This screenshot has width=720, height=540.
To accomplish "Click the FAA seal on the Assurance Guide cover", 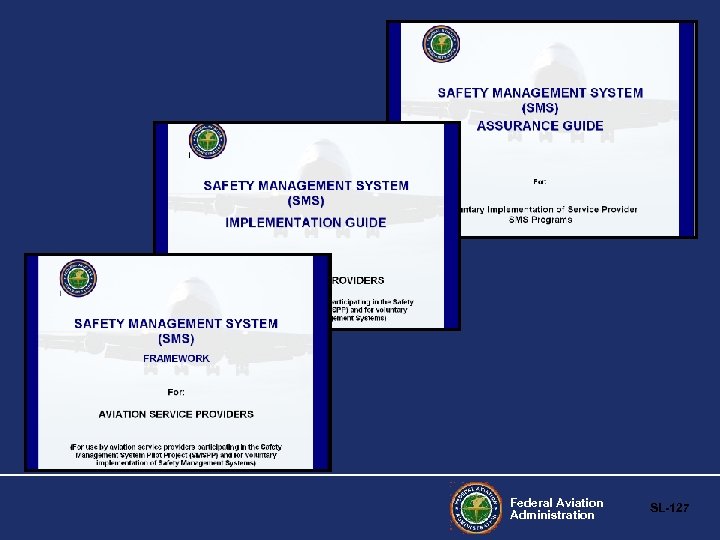I will tap(441, 44).
